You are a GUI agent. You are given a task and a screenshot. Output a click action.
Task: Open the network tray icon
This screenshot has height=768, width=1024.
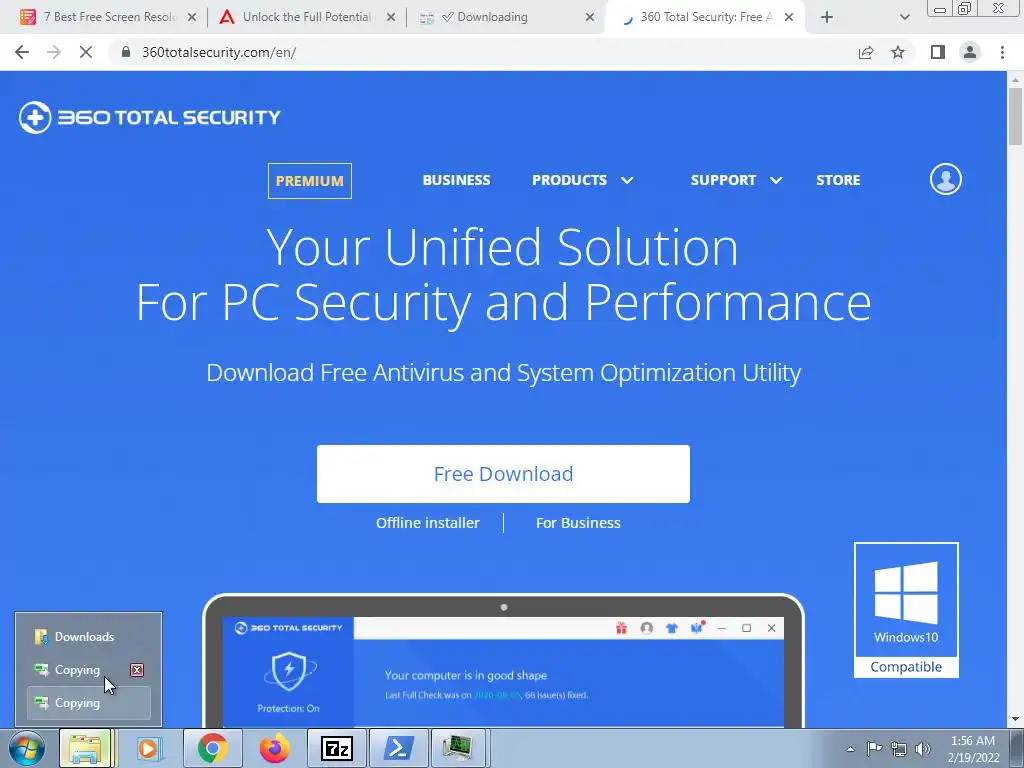(x=899, y=749)
